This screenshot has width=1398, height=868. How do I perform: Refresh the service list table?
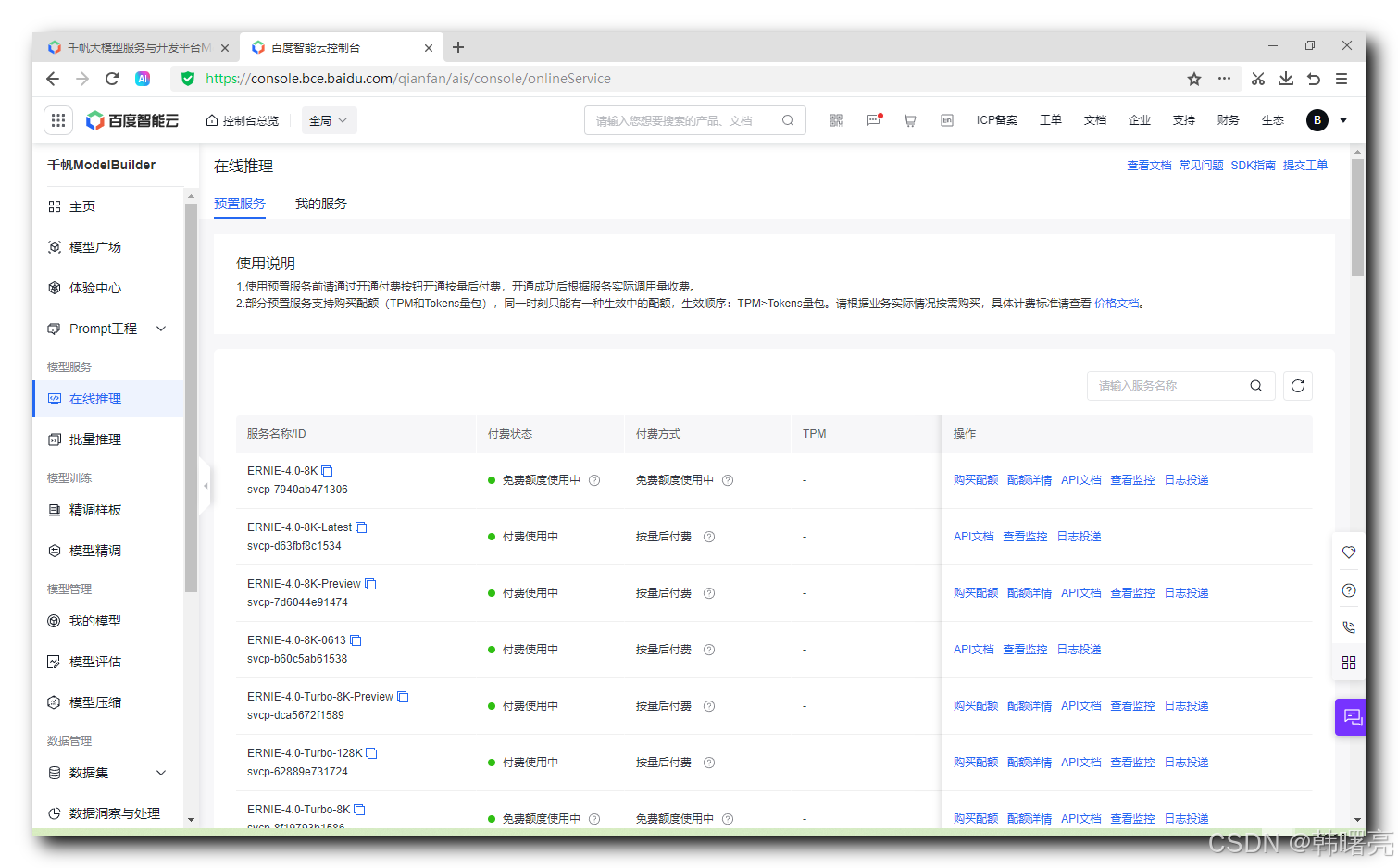click(x=1298, y=386)
